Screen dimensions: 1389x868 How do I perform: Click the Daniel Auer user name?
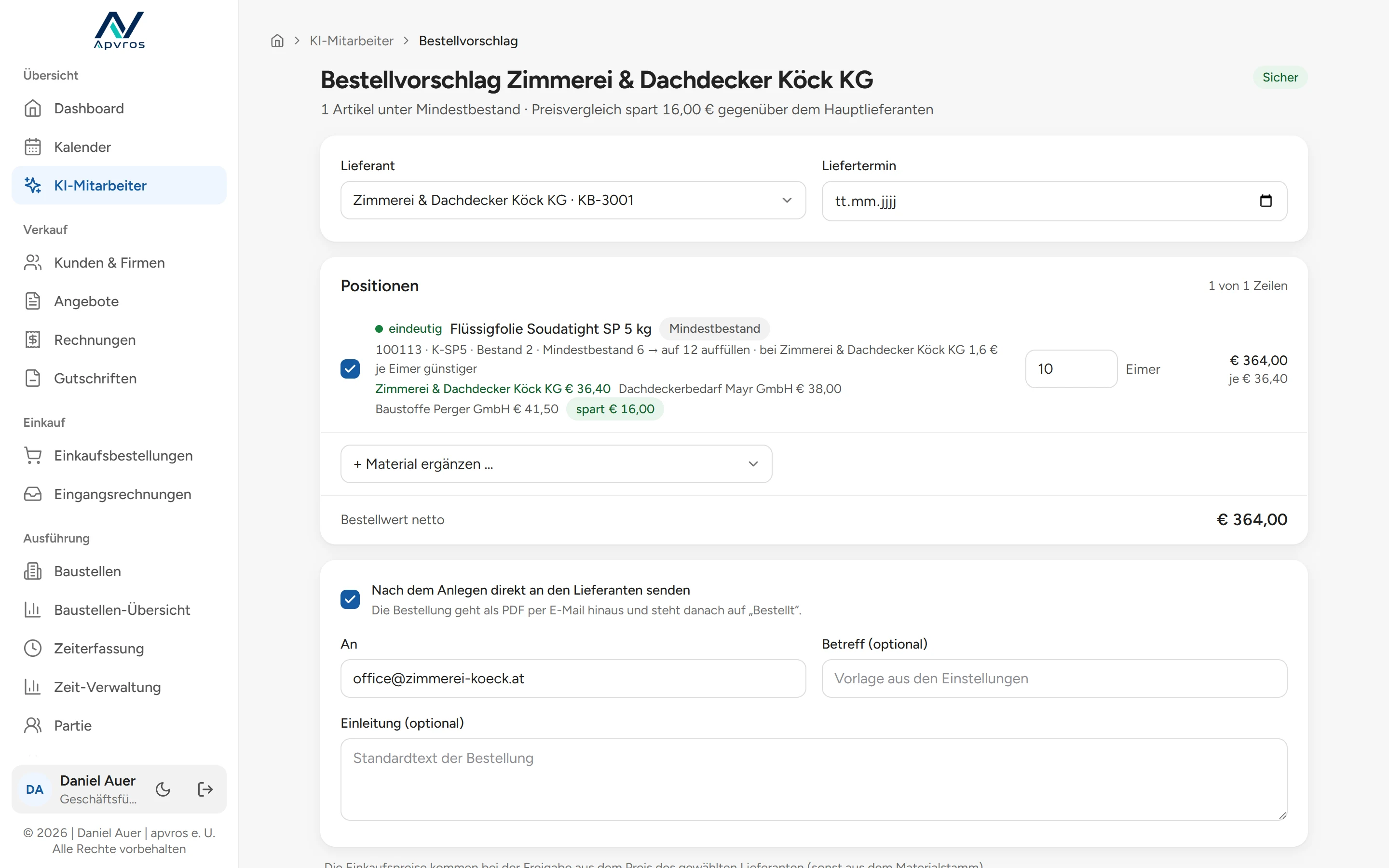pyautogui.click(x=97, y=781)
